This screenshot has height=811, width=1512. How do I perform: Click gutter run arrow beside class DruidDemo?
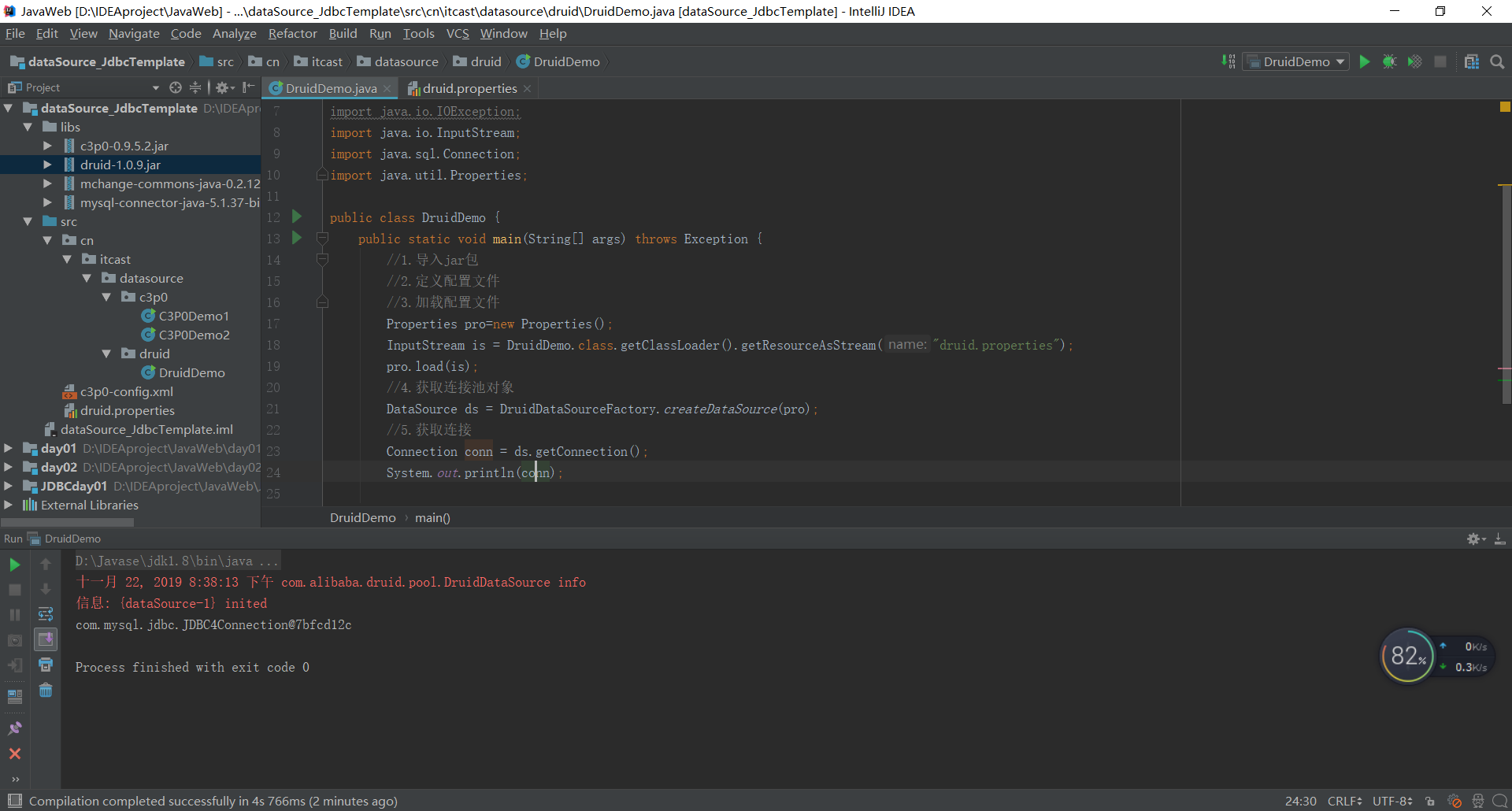point(297,217)
